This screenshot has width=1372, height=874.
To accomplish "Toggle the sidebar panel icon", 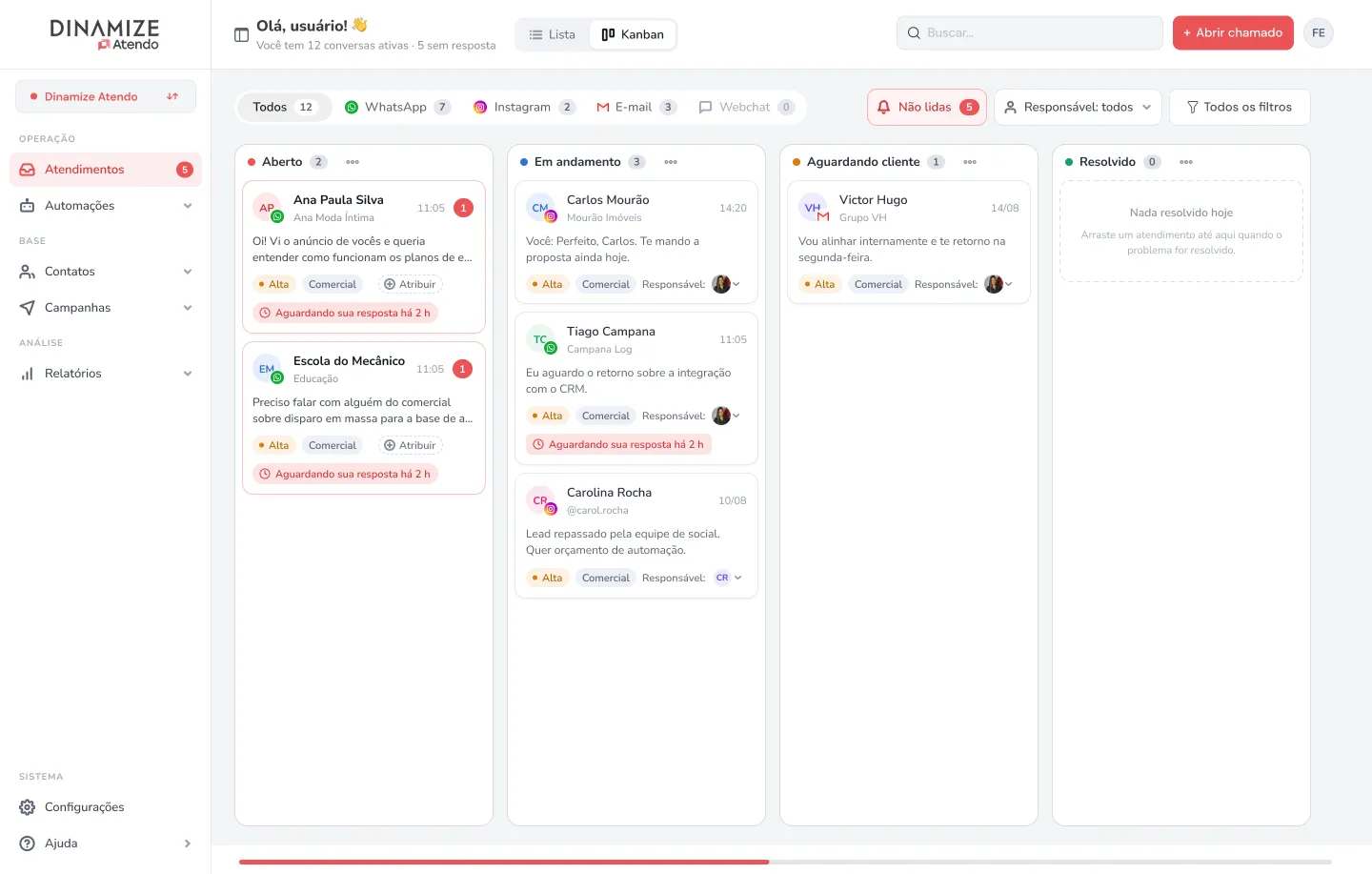I will [241, 35].
